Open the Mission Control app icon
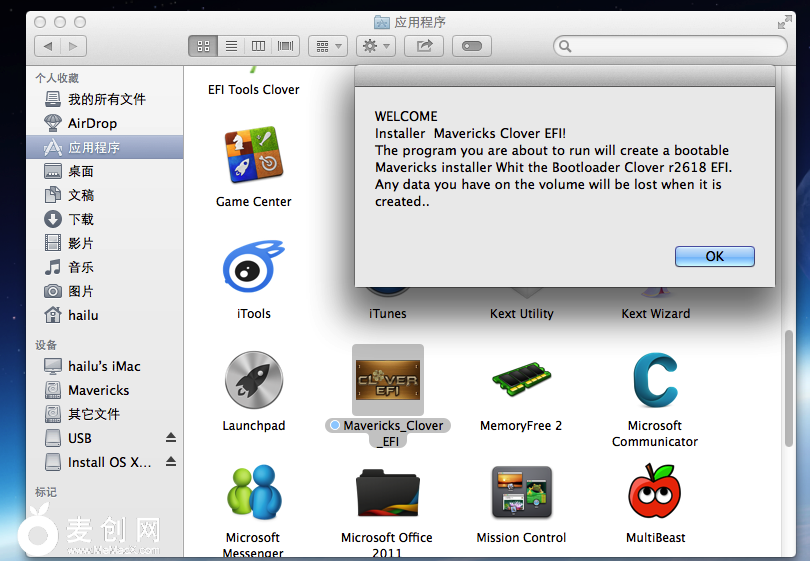Image resolution: width=810 pixels, height=561 pixels. [x=521, y=493]
